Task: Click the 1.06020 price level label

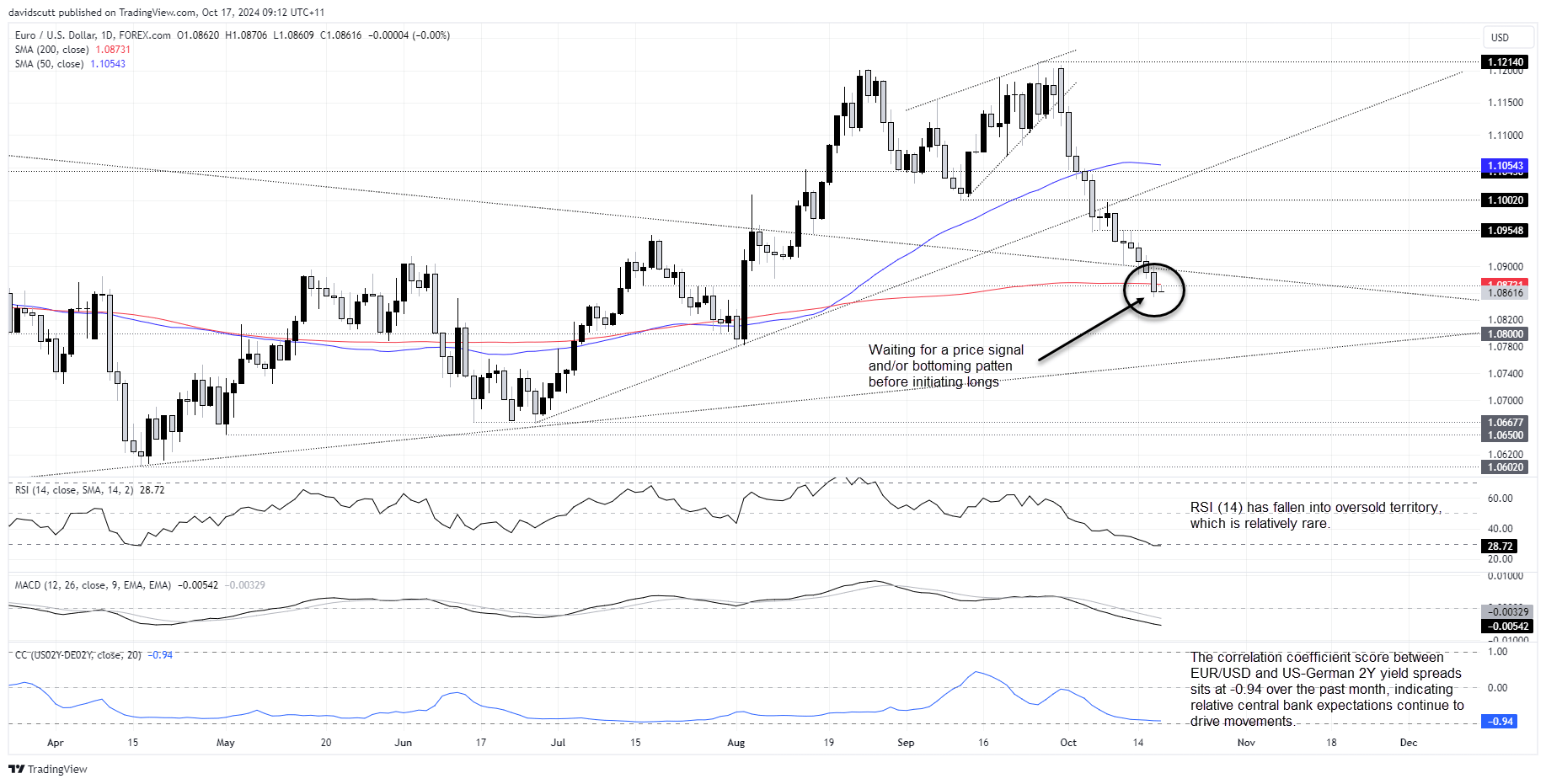Action: (1505, 467)
